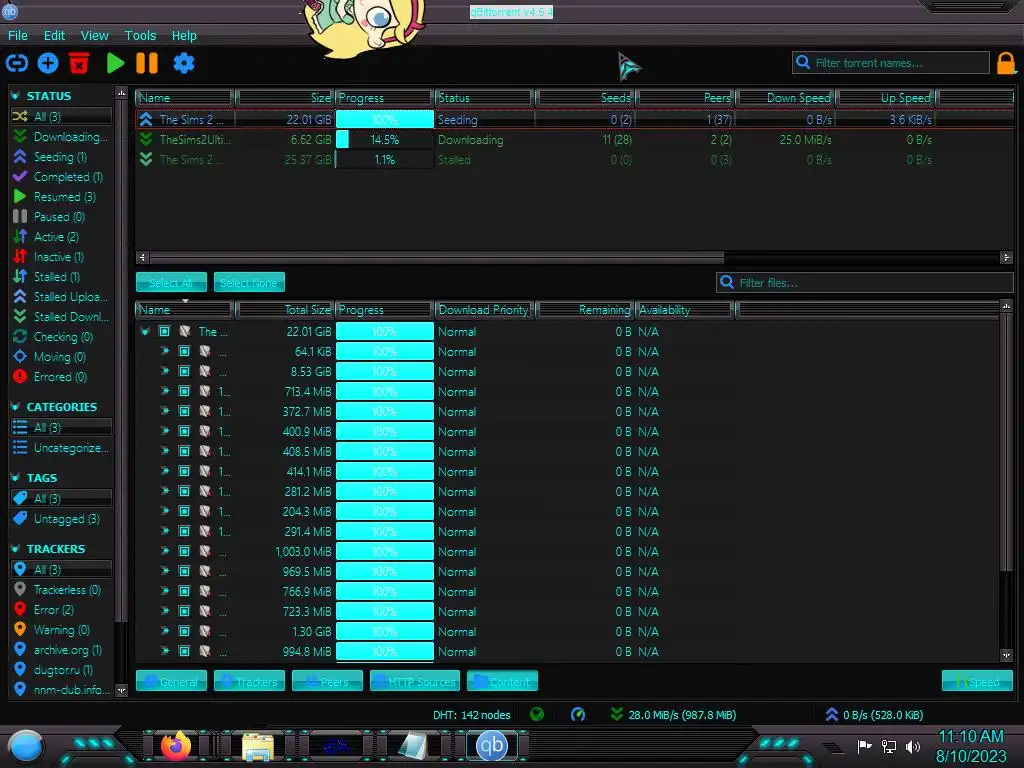Collapse the CATEGORIES sidebar section
The width and height of the screenshot is (1024, 768).
tap(15, 406)
